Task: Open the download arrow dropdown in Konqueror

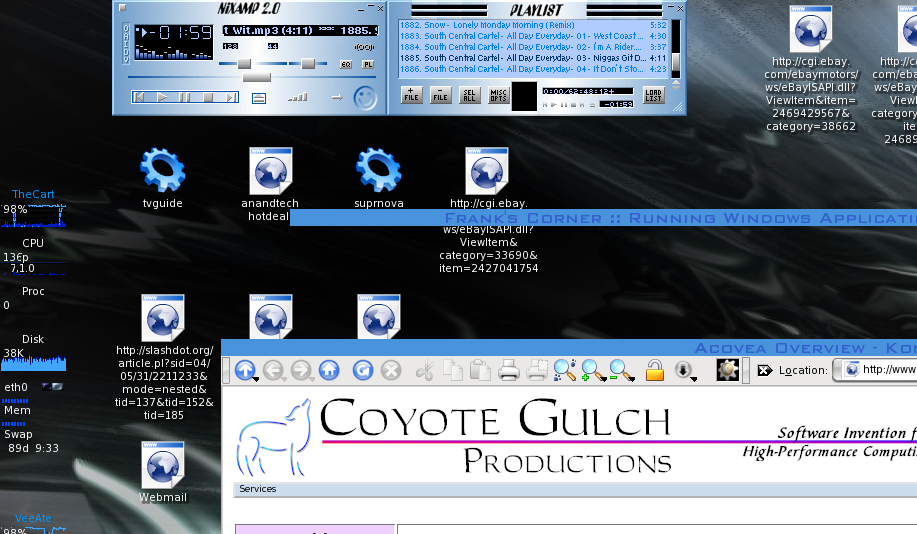Action: 694,380
